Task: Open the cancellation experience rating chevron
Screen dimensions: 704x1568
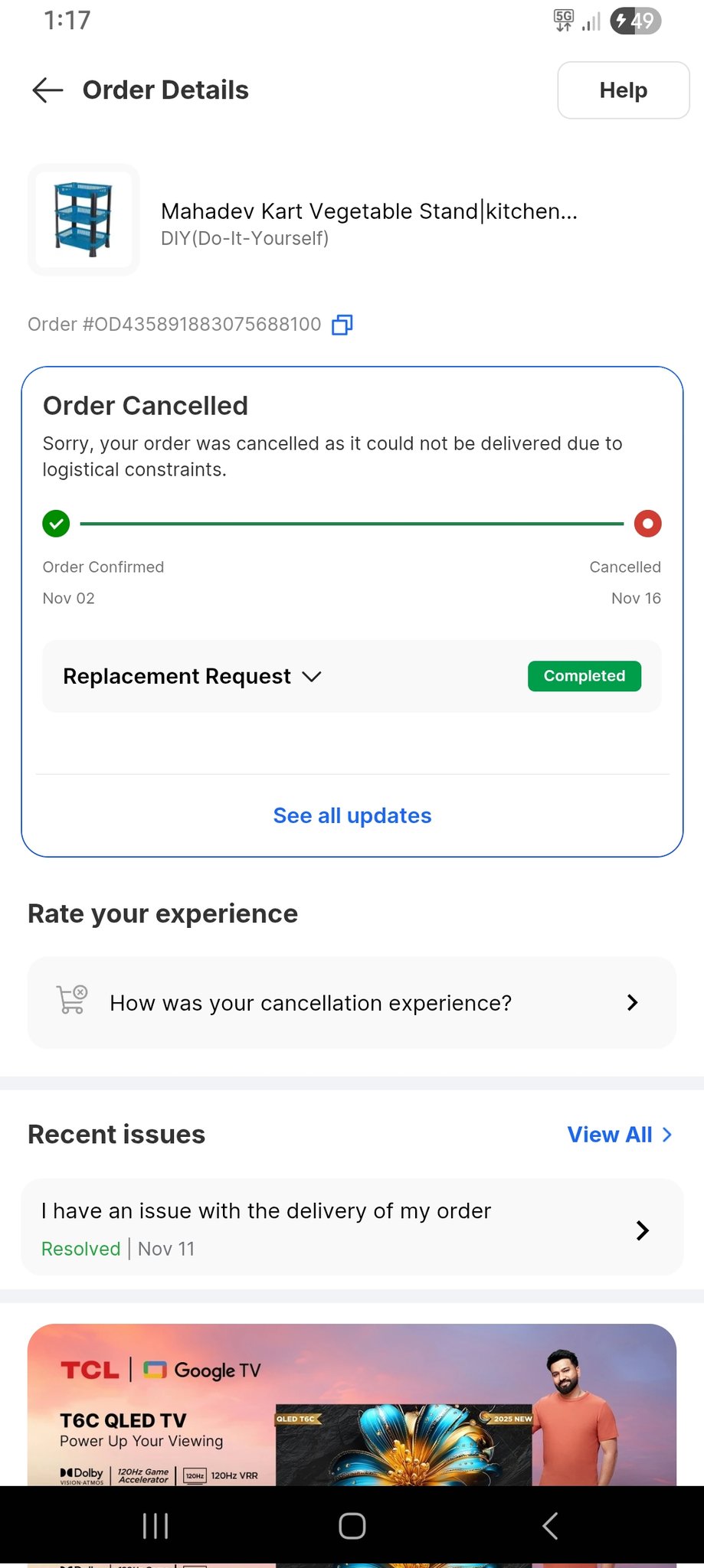Action: [632, 1003]
